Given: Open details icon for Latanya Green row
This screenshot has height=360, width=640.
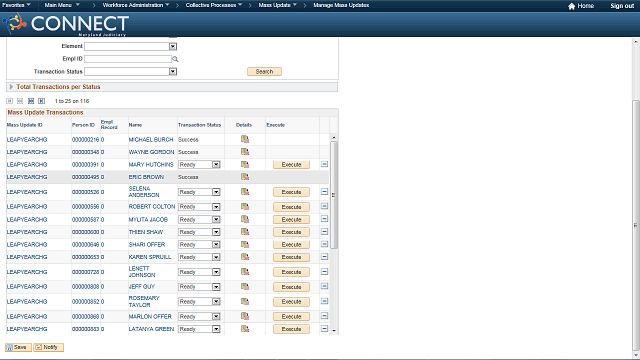Looking at the screenshot, I should point(245,329).
